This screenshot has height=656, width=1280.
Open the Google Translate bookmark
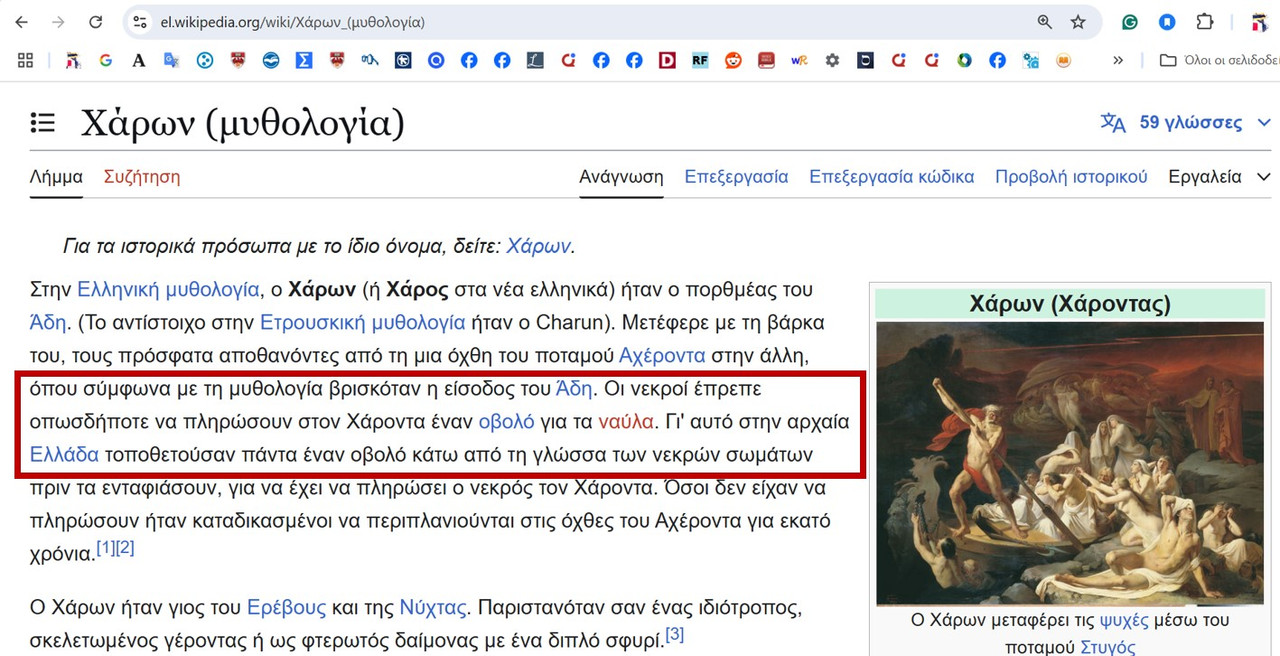[172, 60]
